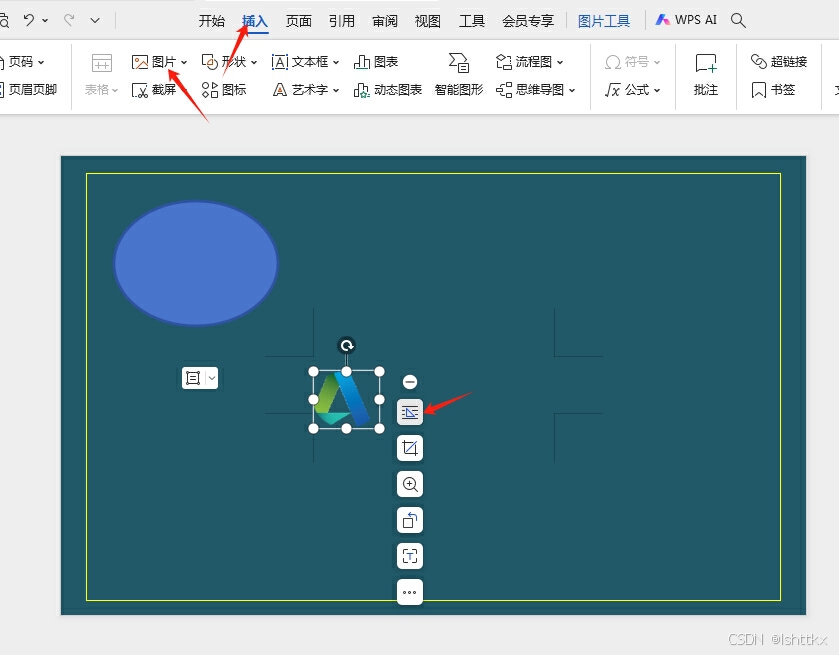
Task: Click the 流程图 flowchart icon
Action: pyautogui.click(x=504, y=62)
